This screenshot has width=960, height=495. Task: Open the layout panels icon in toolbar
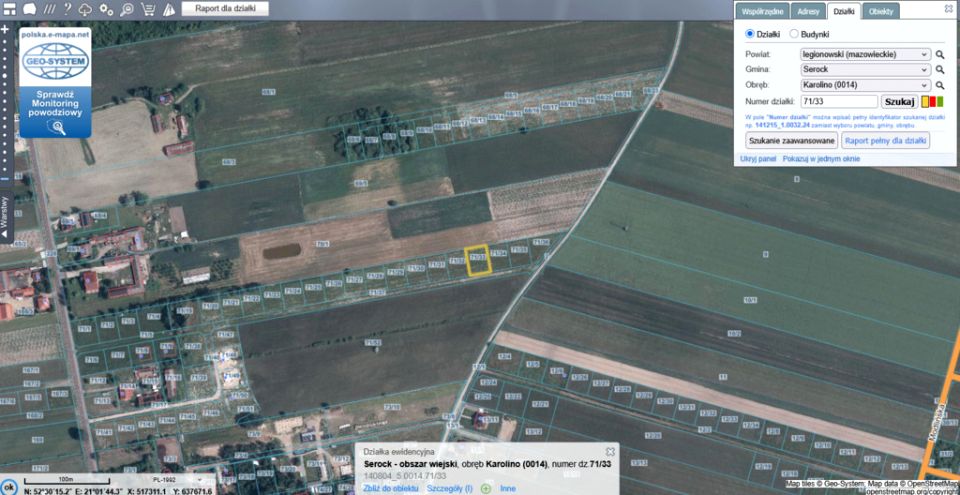(9, 9)
